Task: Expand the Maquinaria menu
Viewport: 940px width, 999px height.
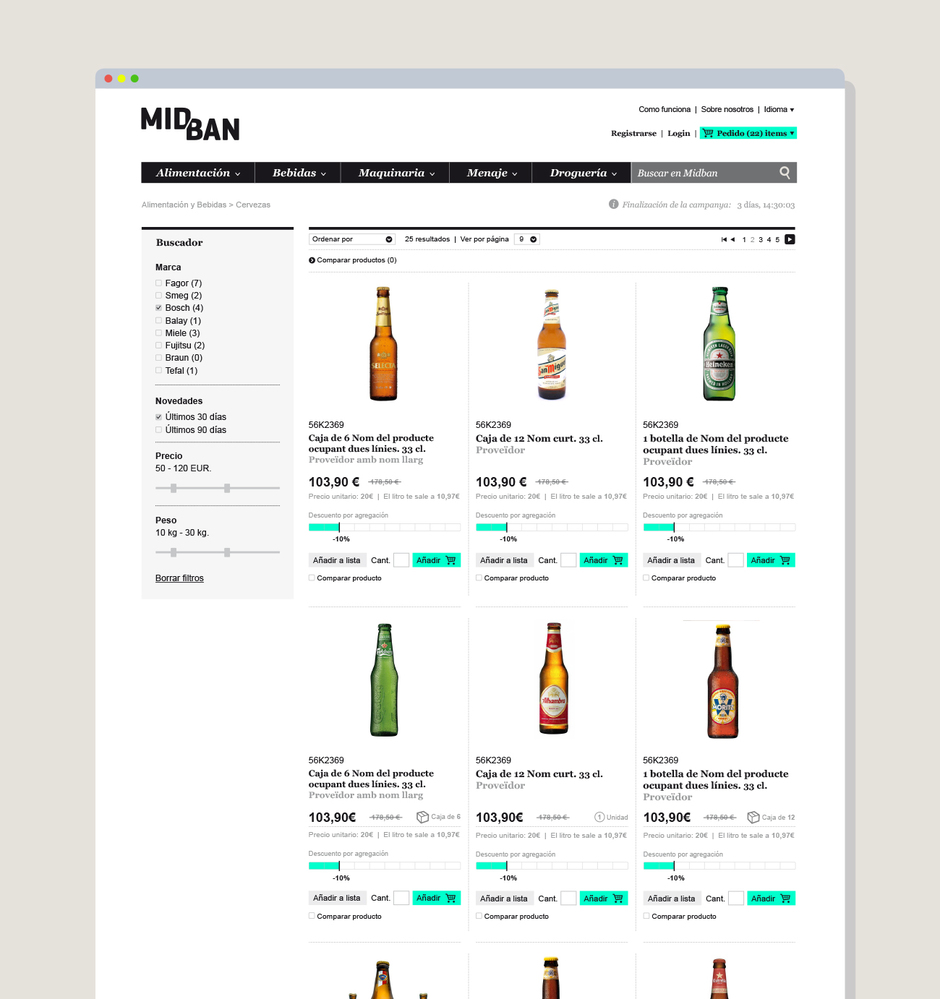Action: 396,173
